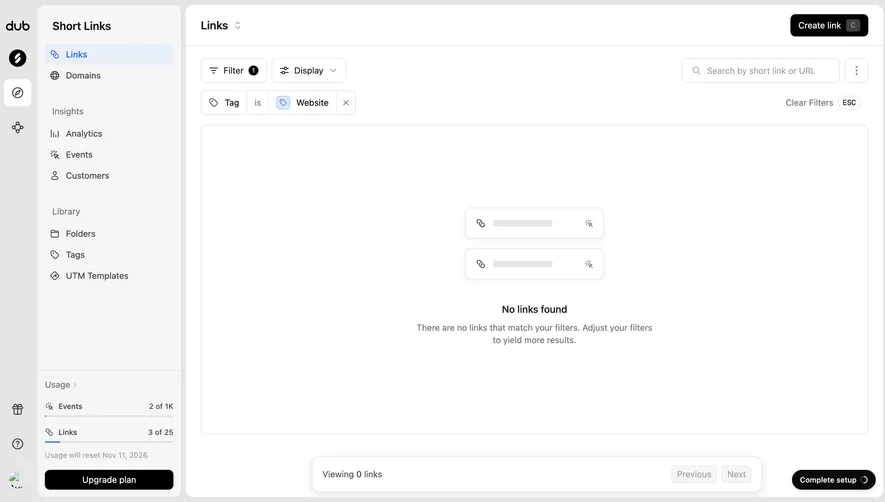Click 'Usage will reset Nov 11, 2026' text
The image size is (885, 502).
pyautogui.click(x=96, y=455)
